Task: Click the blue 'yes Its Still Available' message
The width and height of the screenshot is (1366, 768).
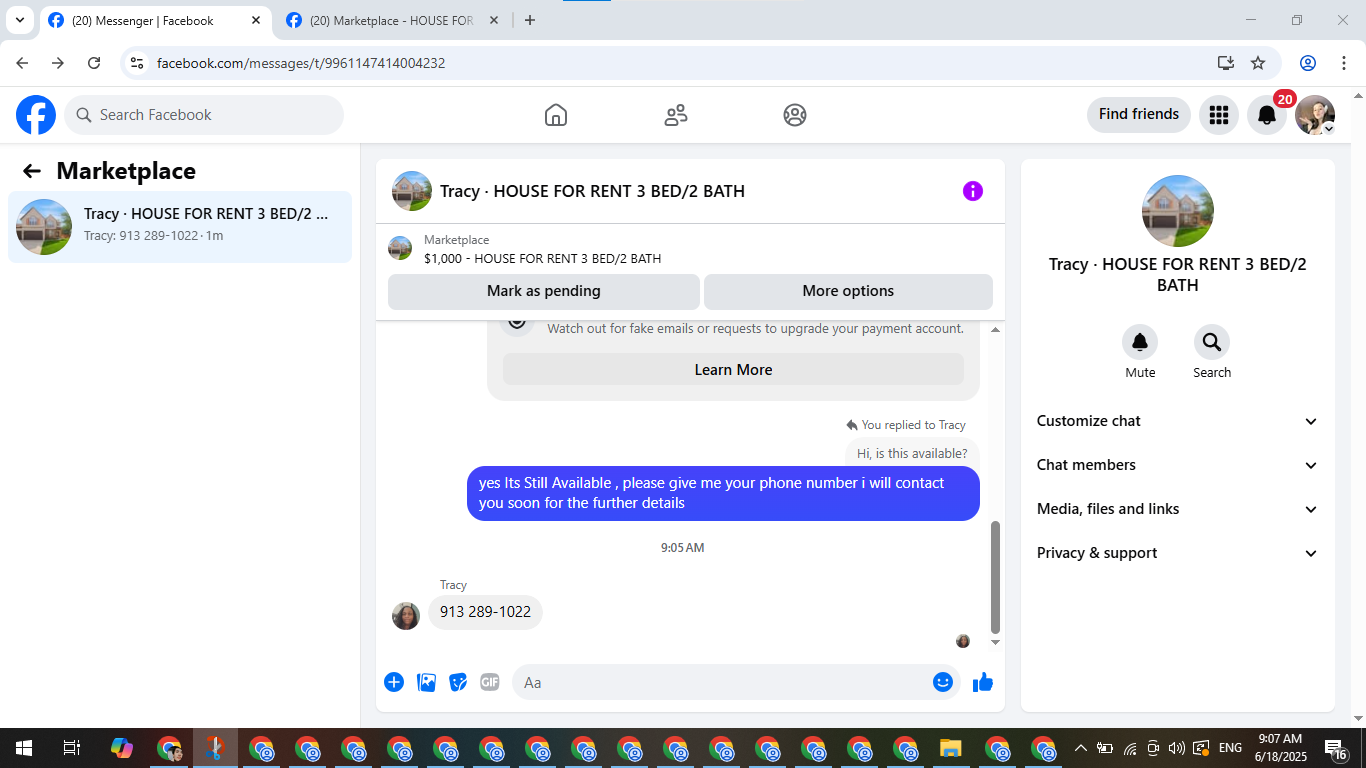Action: point(723,493)
